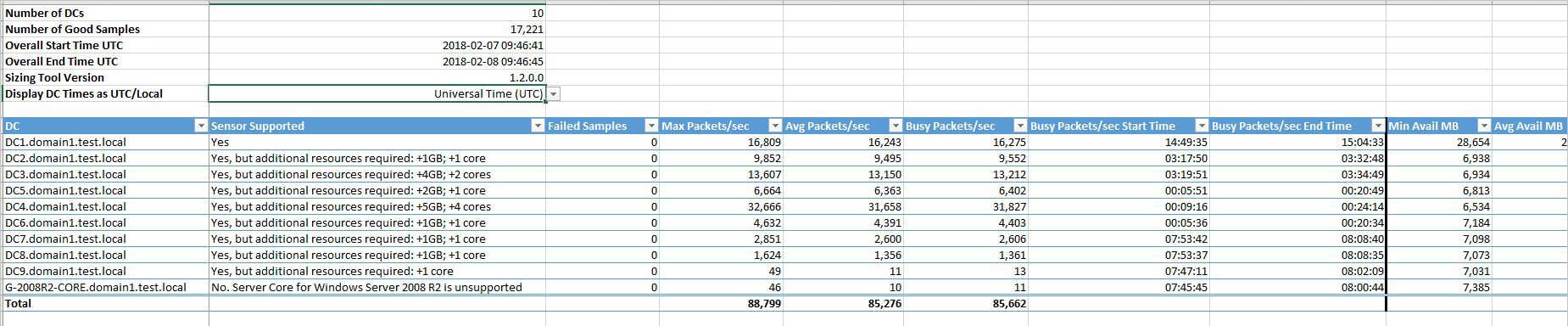
Task: Open the DC column filter dropdown
Action: tap(201, 126)
